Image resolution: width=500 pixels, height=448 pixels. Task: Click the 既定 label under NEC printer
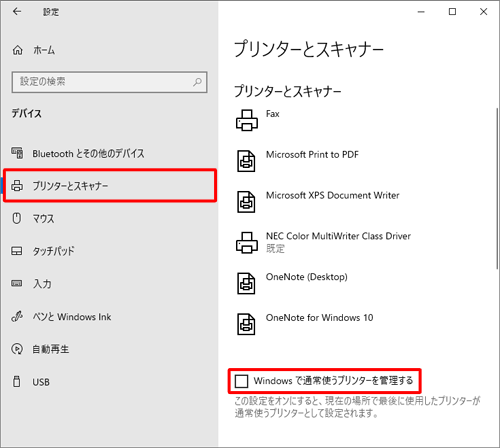tap(275, 249)
